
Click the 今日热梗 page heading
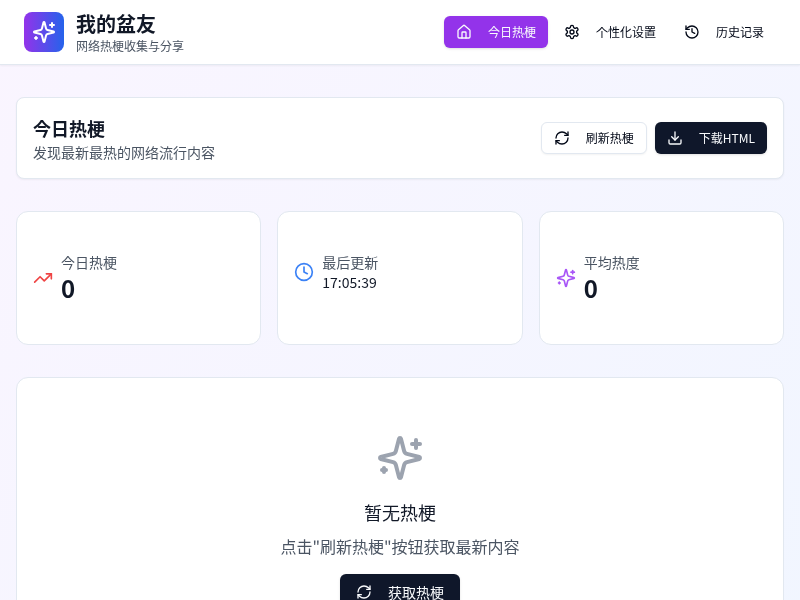coord(69,129)
